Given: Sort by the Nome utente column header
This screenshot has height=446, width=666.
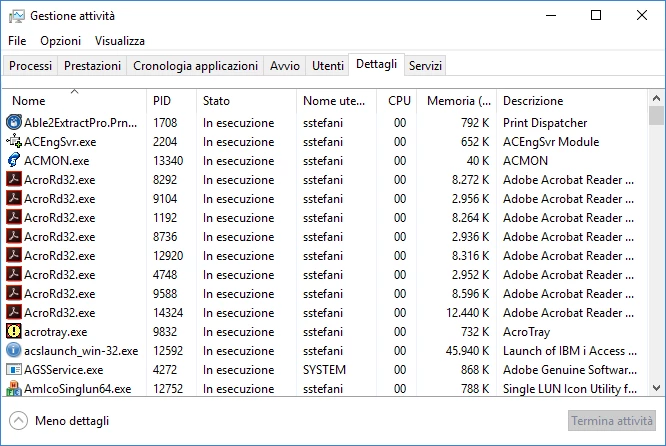Looking at the screenshot, I should pyautogui.click(x=336, y=101).
